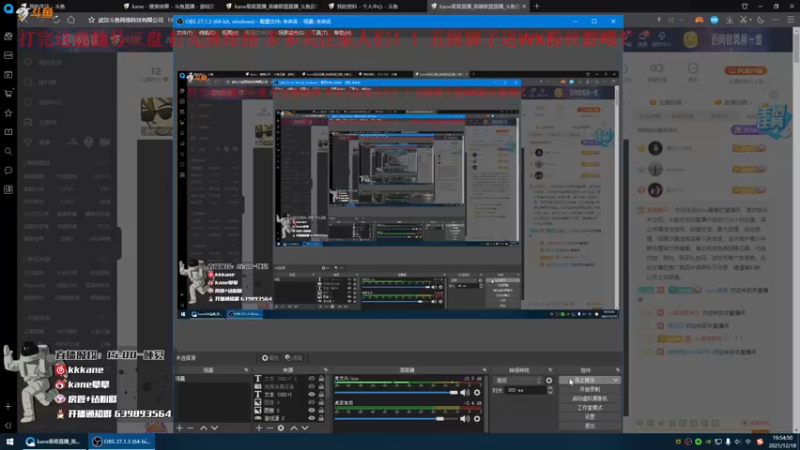
Task: Move selected source up in Sources panel
Action: [294, 428]
